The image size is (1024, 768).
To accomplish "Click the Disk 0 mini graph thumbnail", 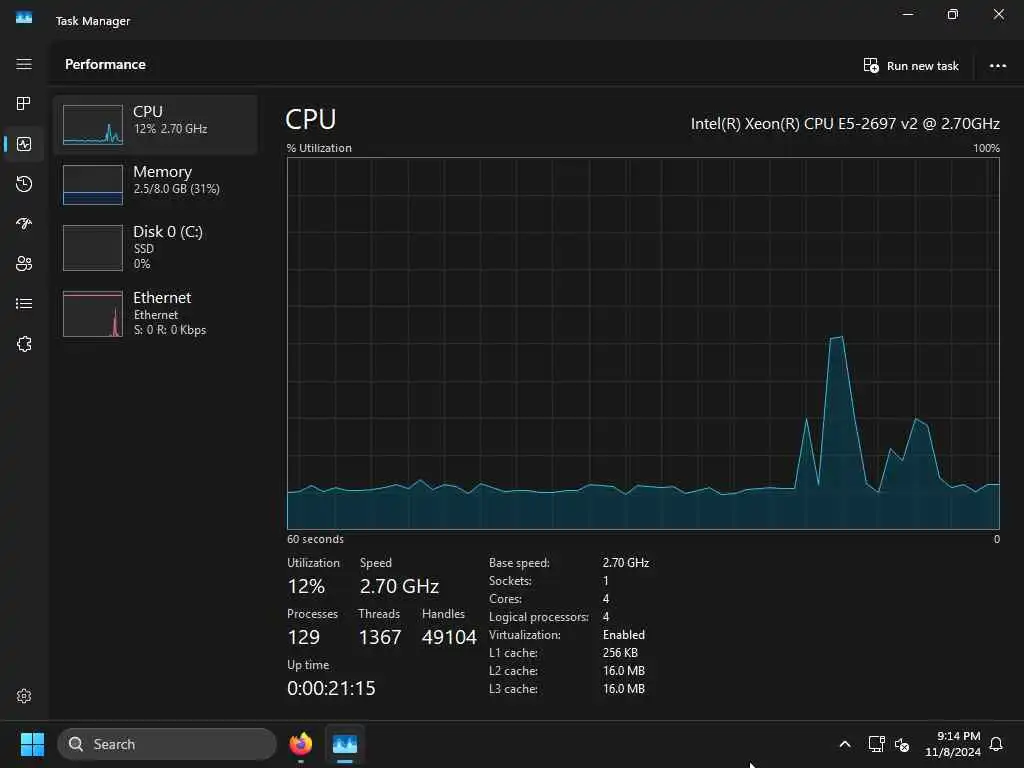I will click(x=93, y=248).
